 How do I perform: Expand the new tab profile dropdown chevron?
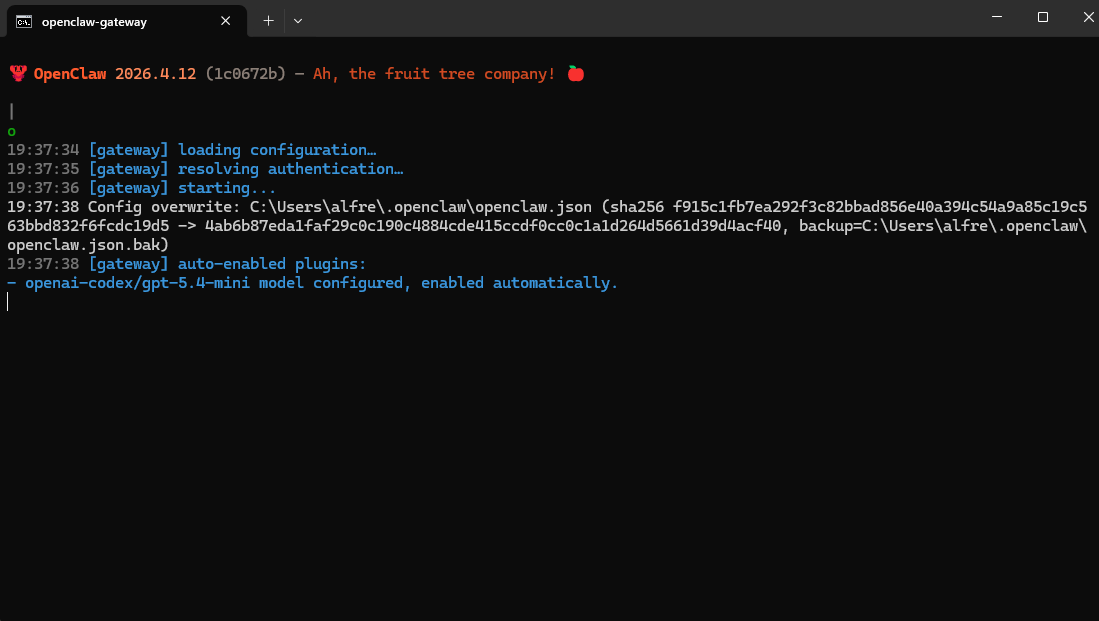pos(298,20)
